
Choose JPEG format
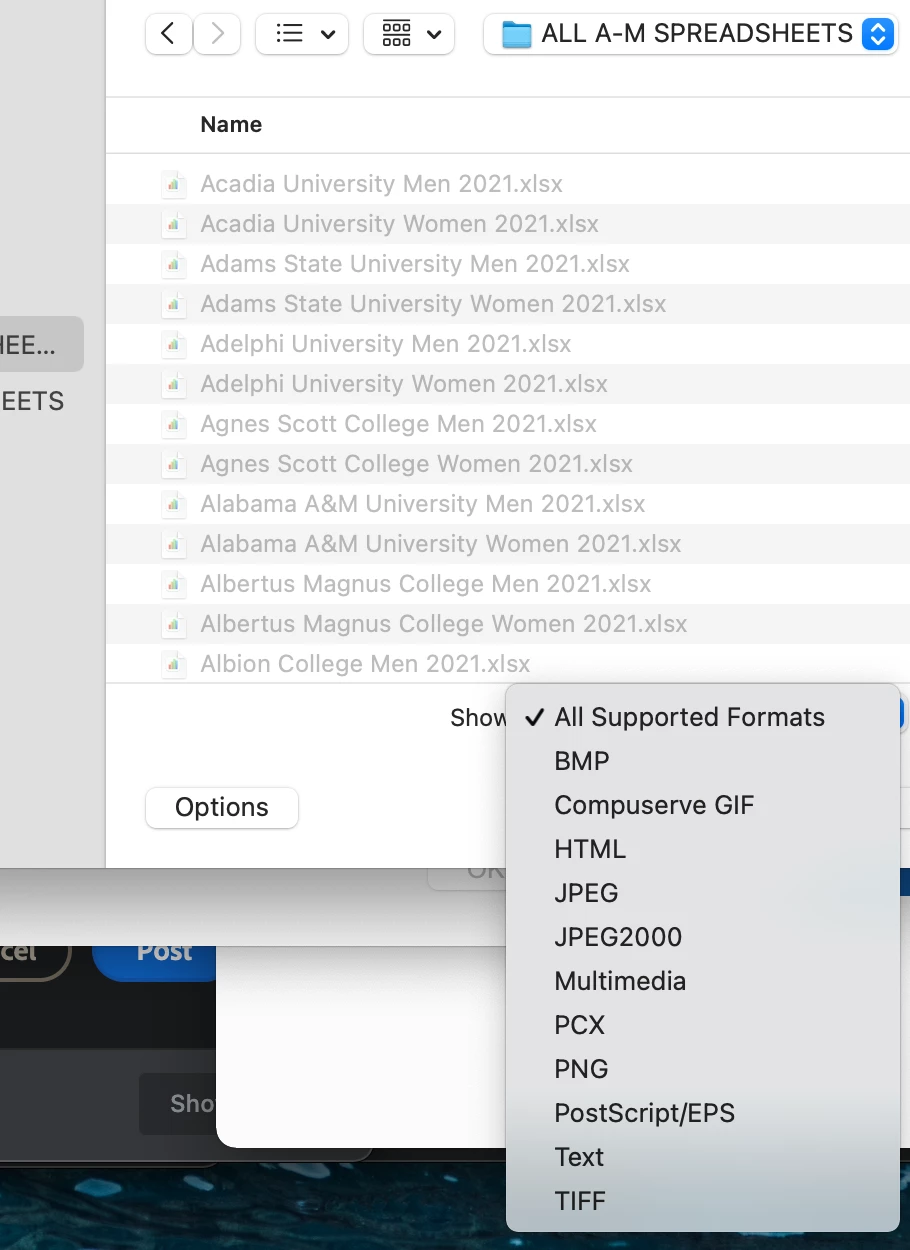pyautogui.click(x=702, y=893)
